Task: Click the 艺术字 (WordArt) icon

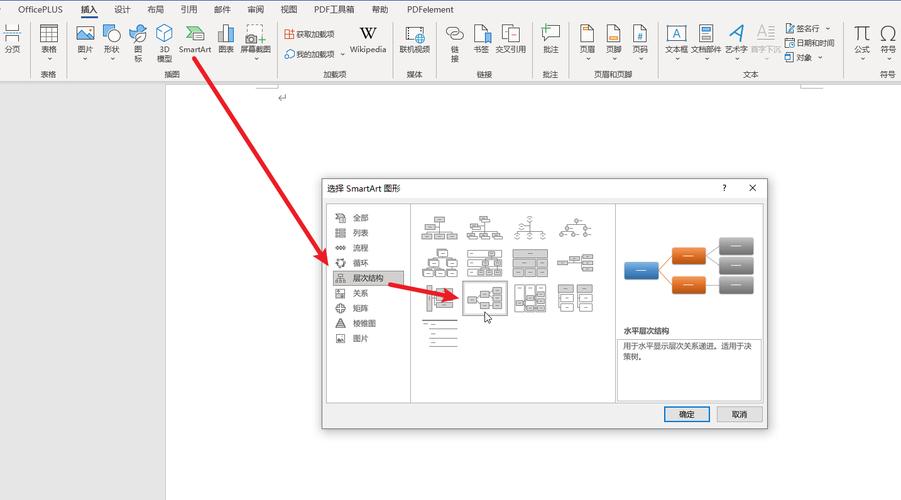Action: (x=736, y=40)
